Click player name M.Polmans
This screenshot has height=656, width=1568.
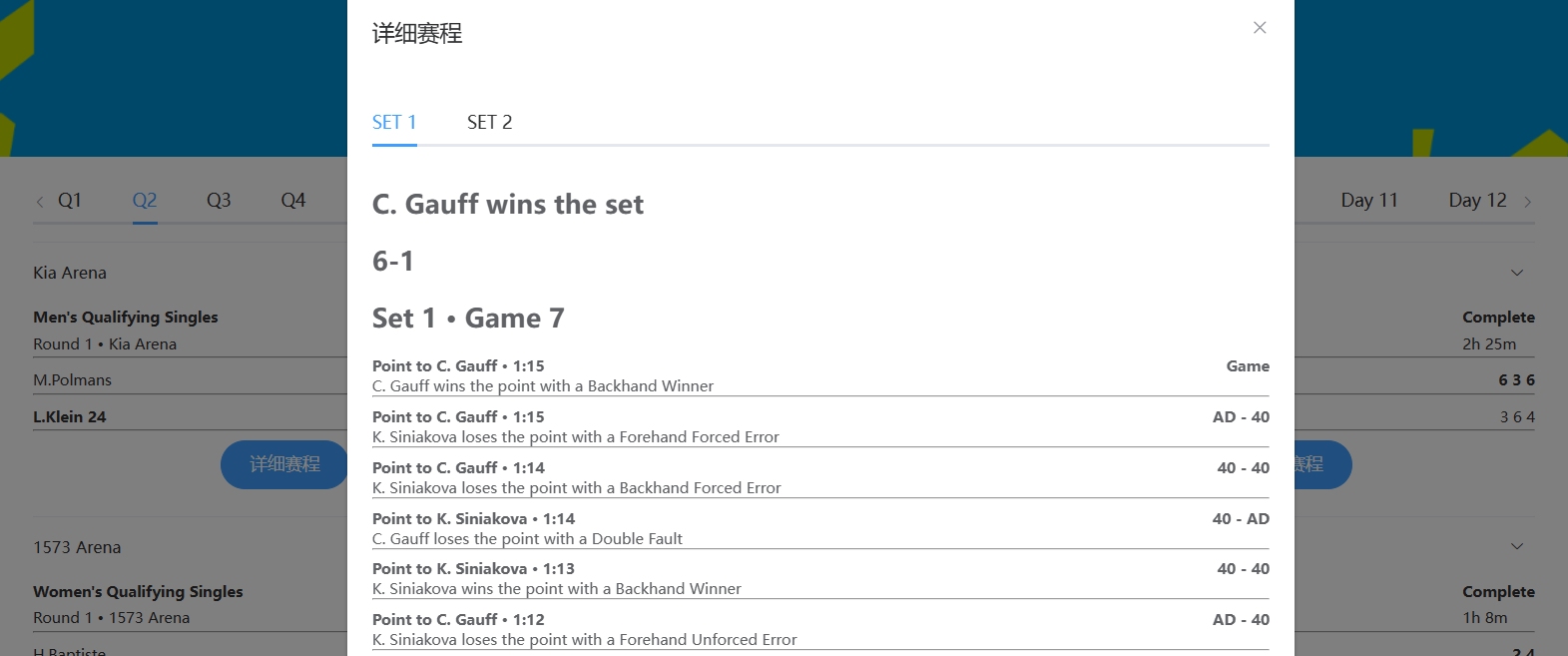pos(73,380)
